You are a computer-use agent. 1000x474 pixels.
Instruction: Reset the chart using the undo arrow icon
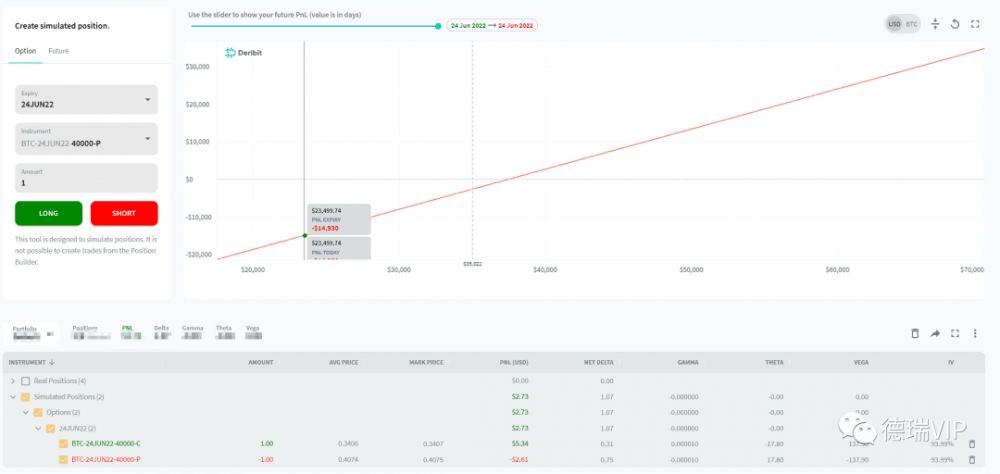(955, 24)
